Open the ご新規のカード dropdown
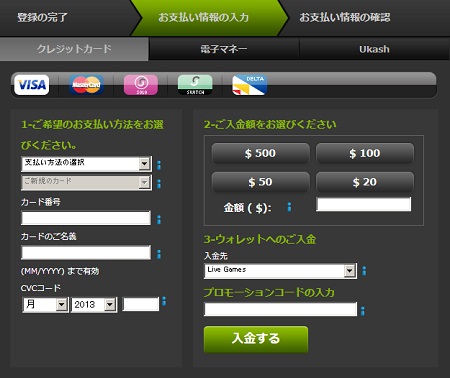 [x=87, y=182]
